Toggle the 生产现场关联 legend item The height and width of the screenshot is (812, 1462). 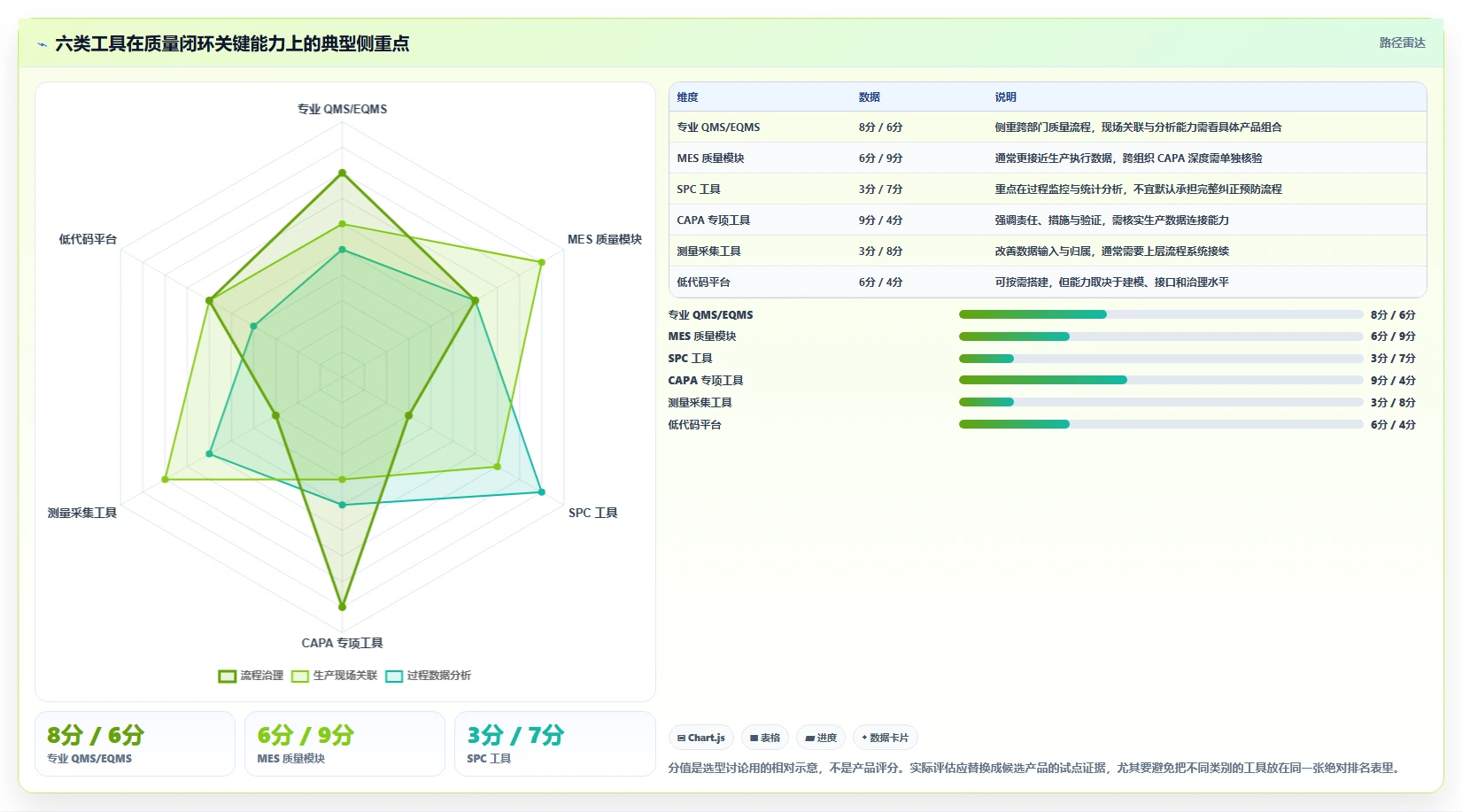pos(335,676)
